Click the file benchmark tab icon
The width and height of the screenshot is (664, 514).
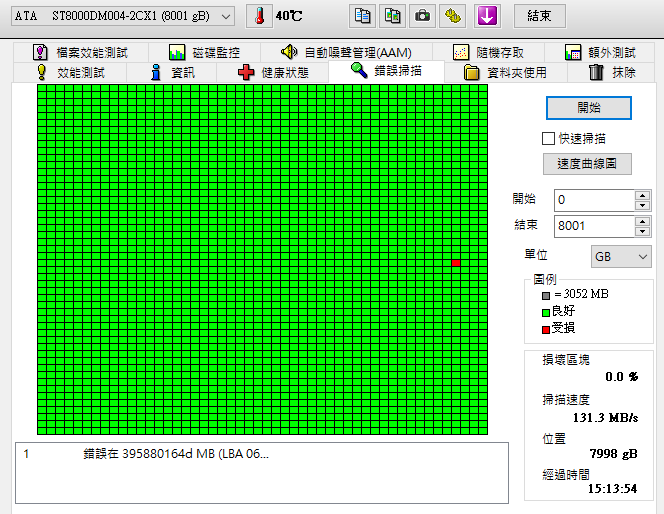(x=40, y=53)
